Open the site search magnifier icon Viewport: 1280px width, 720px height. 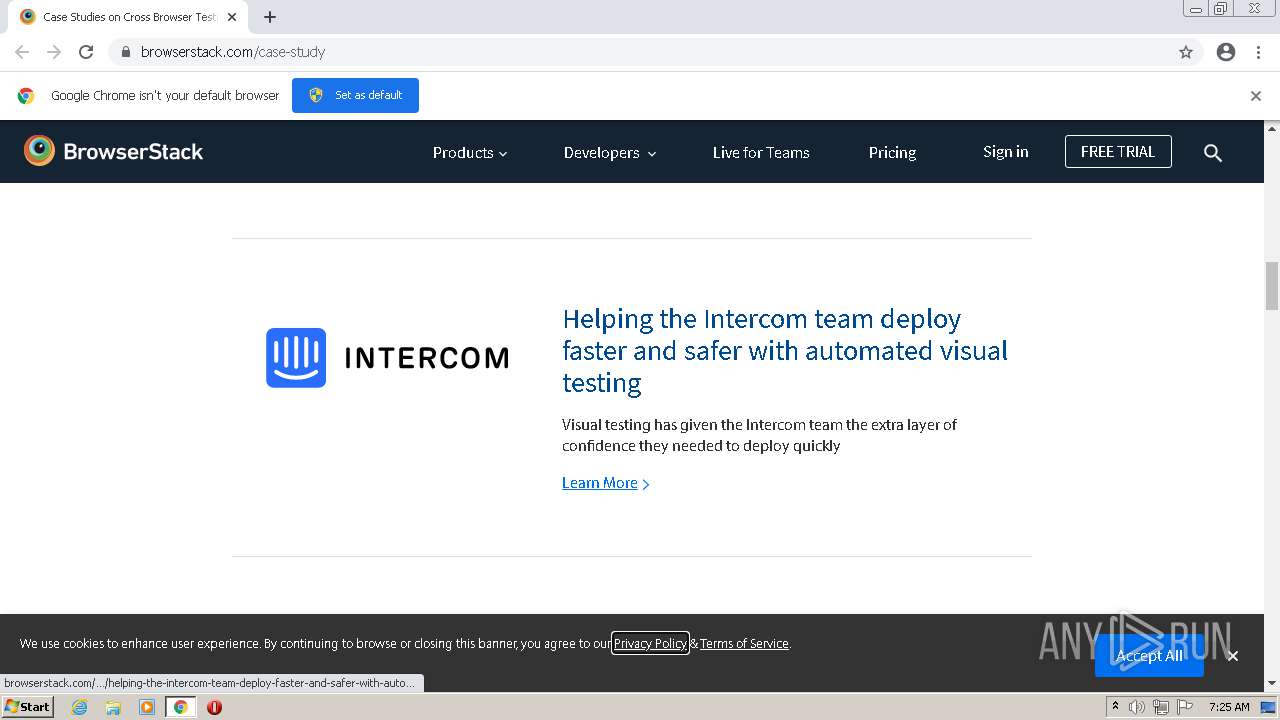tap(1213, 153)
